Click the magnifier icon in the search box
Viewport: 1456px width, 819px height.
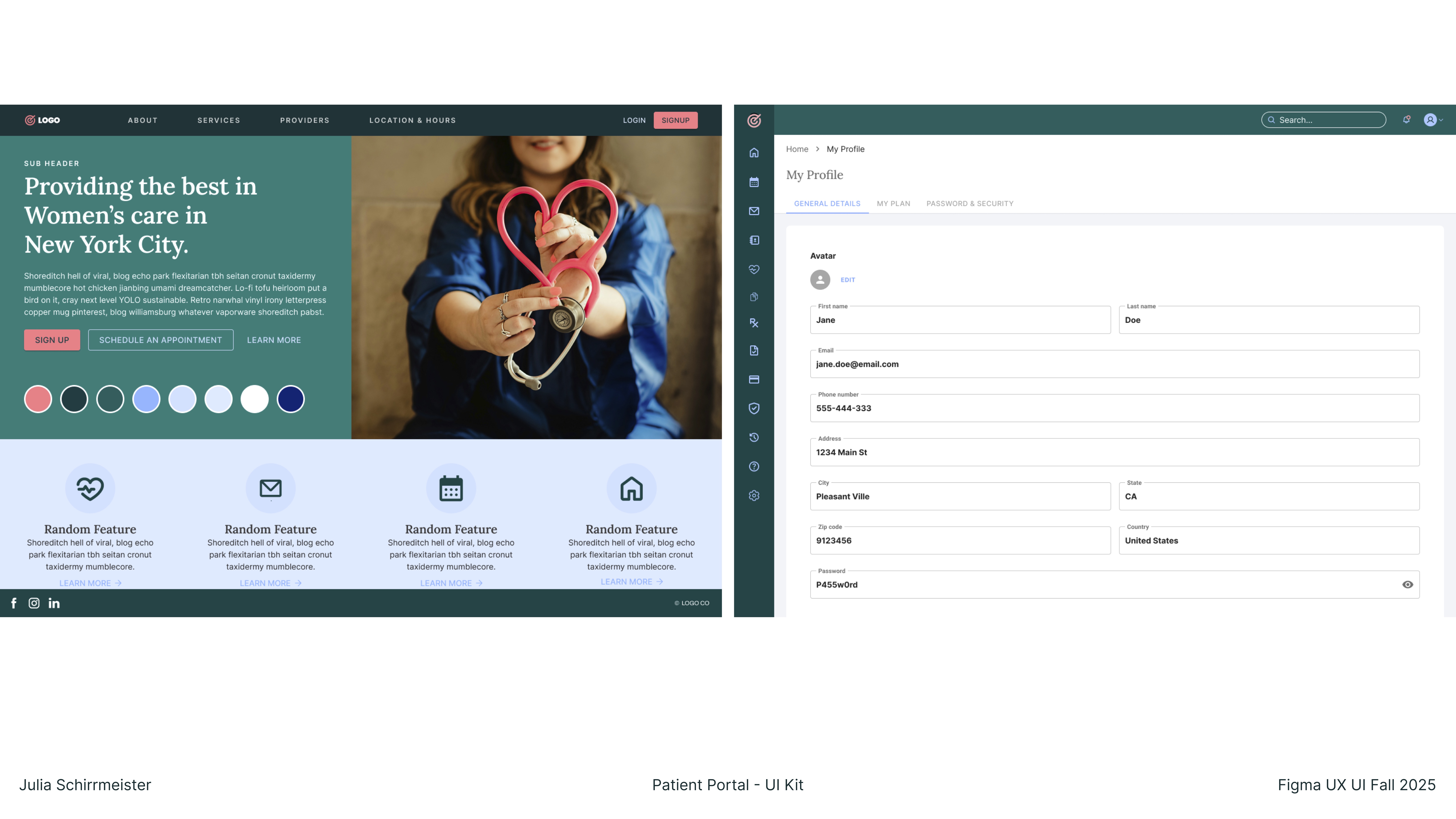coord(1271,120)
